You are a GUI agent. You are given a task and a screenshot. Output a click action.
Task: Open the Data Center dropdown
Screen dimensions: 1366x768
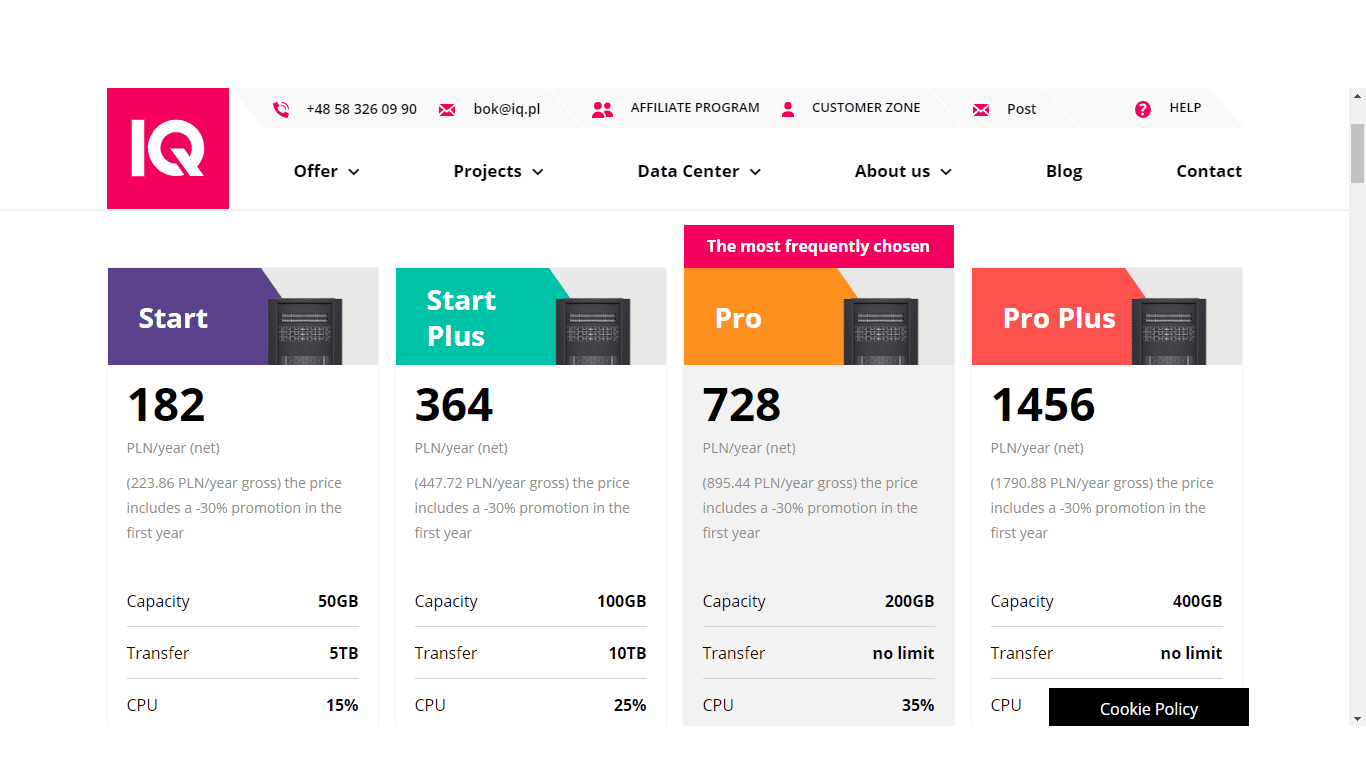[699, 171]
